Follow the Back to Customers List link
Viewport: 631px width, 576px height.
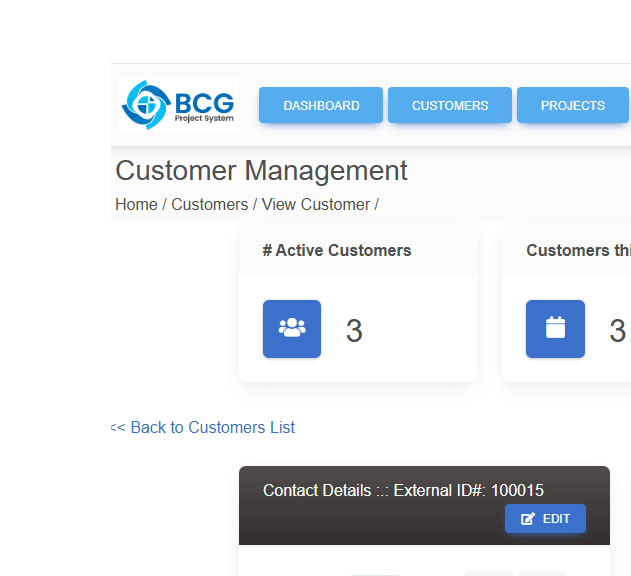click(x=203, y=427)
